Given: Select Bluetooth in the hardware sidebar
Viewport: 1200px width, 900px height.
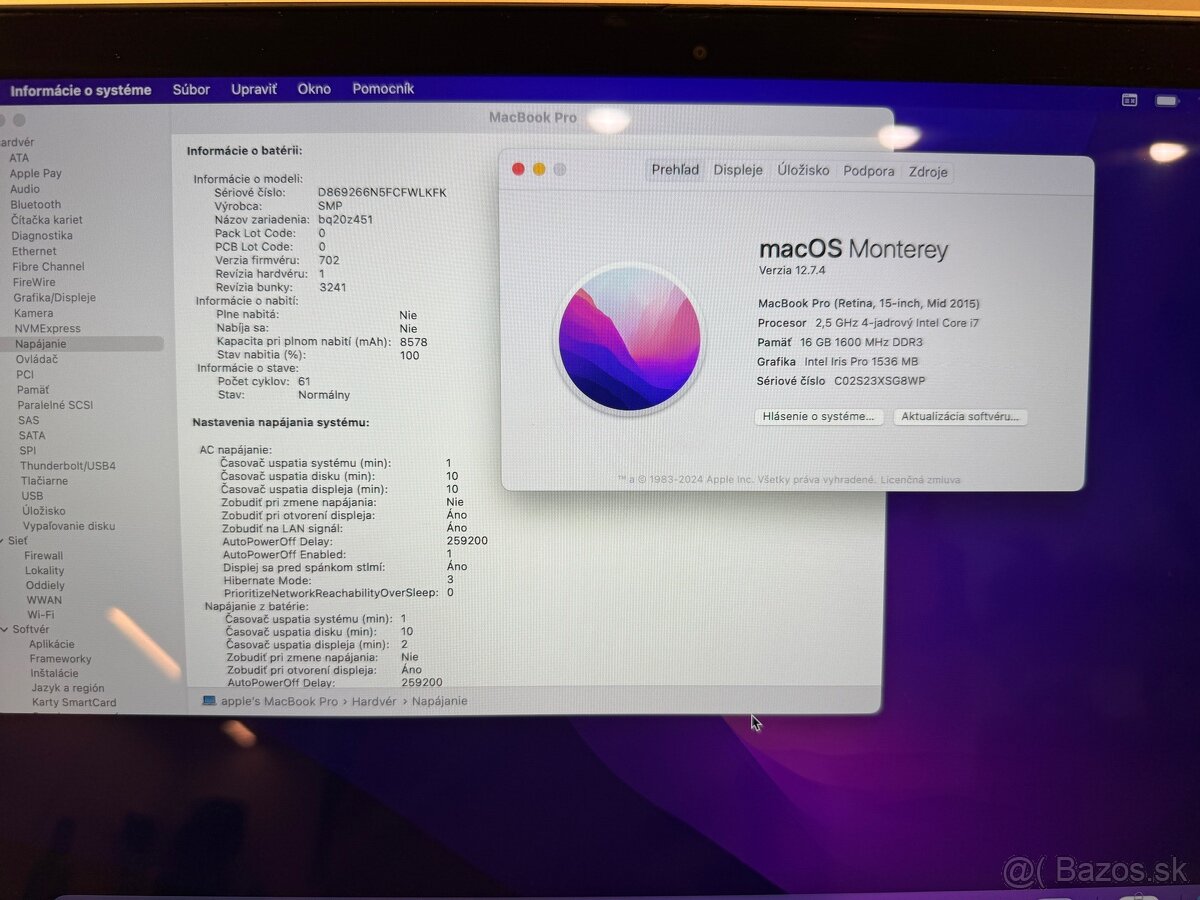Looking at the screenshot, I should coord(35,204).
